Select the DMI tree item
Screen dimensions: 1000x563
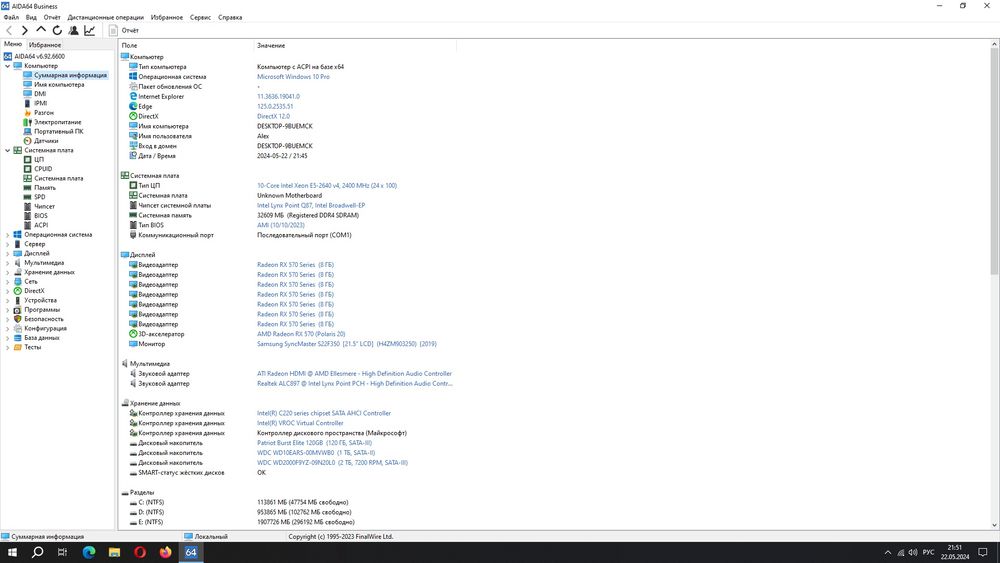coord(40,94)
